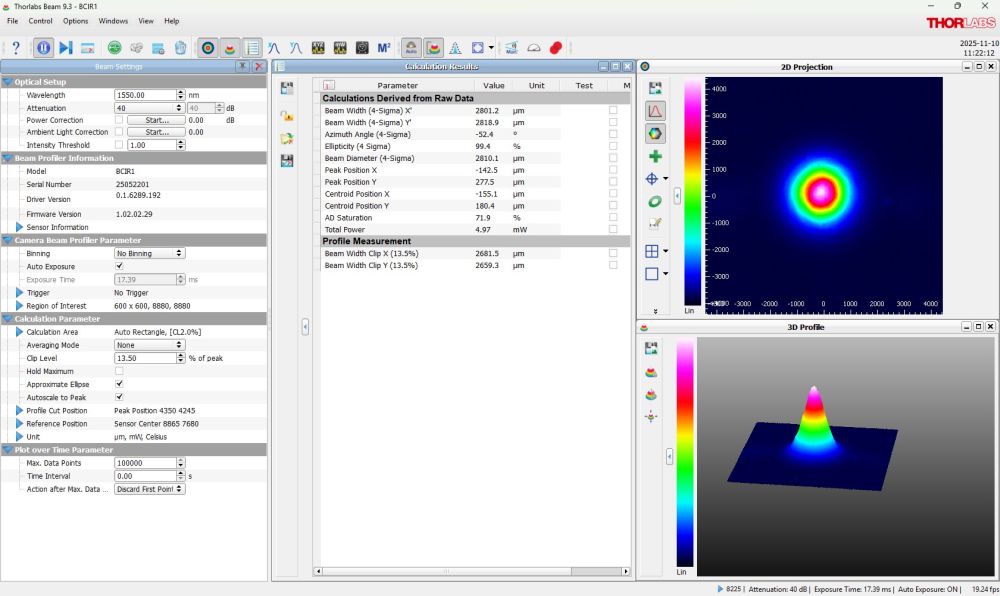Select the pause/stop acquisition icon in toolbar

(x=44, y=47)
